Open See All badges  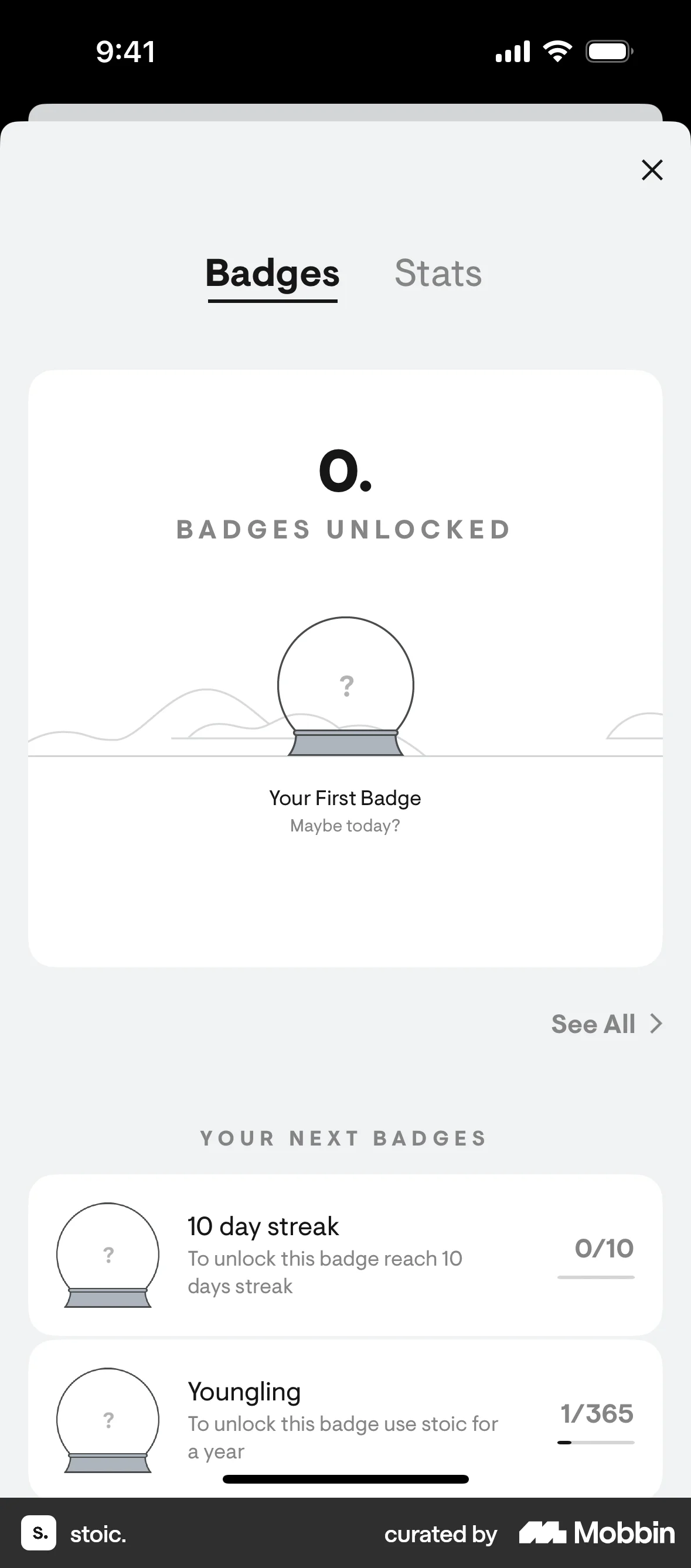(593, 1024)
